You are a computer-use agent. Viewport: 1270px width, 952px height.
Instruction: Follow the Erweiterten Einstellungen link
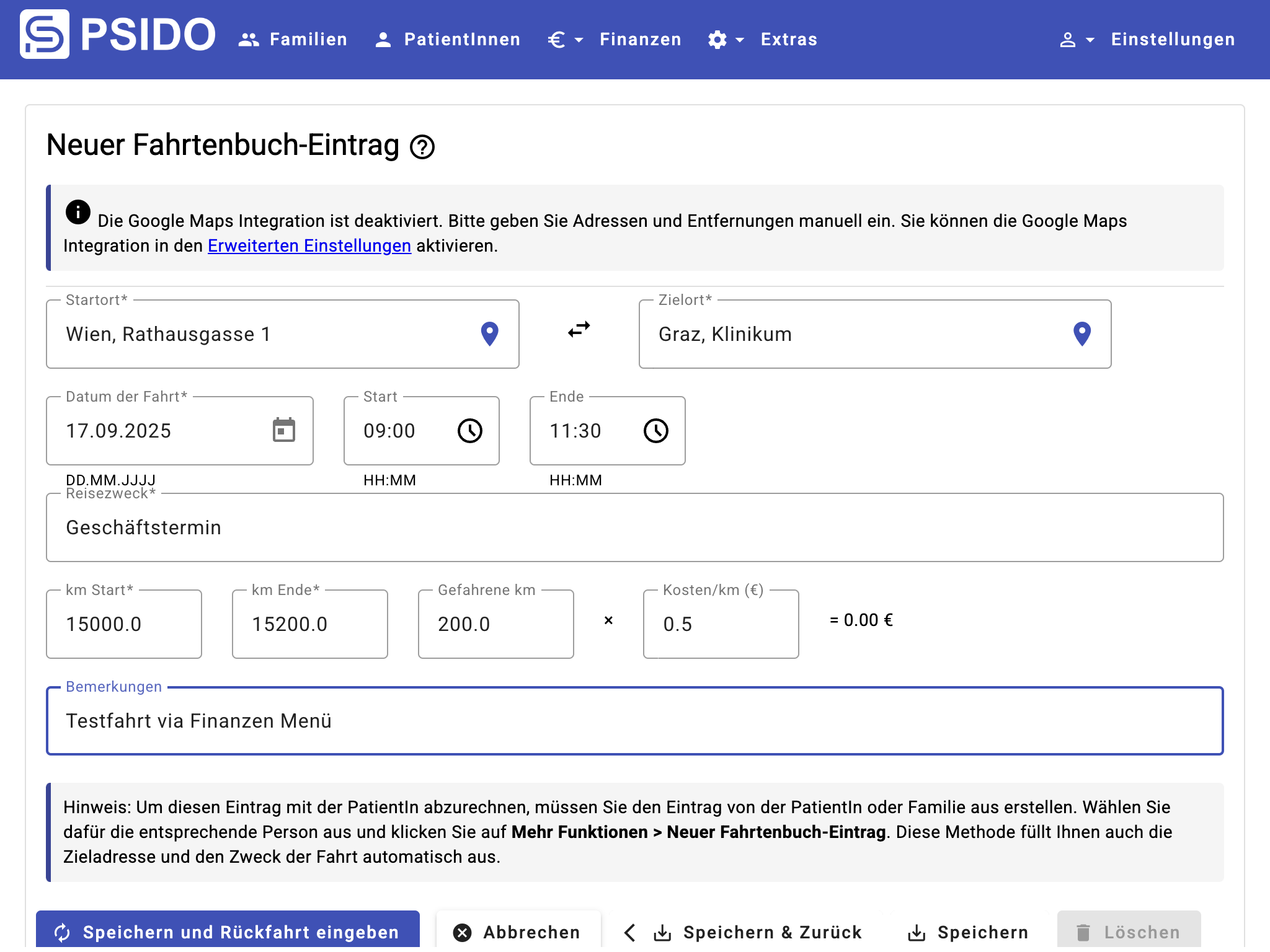309,246
